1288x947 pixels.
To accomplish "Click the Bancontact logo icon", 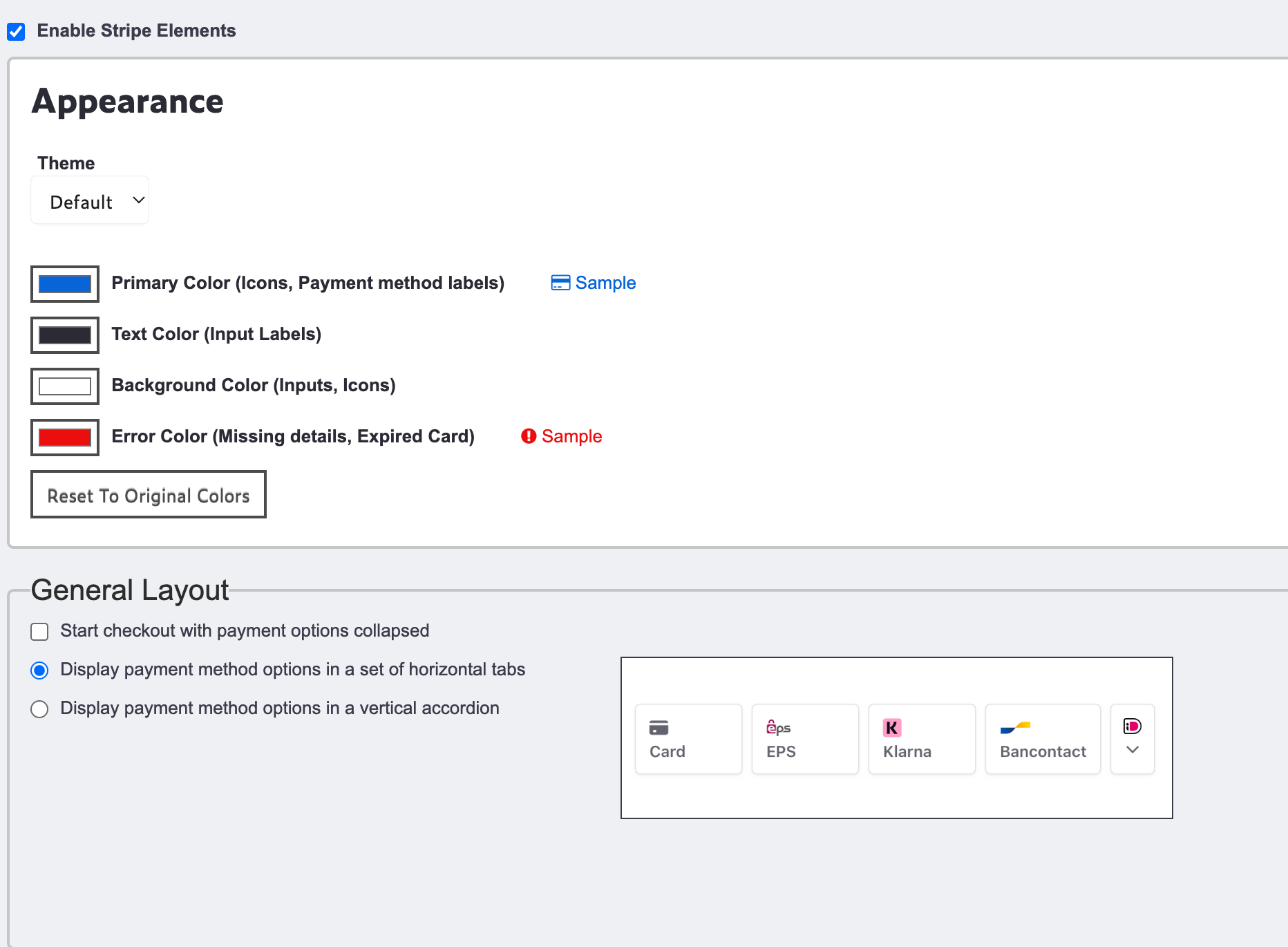I will coord(1015,727).
